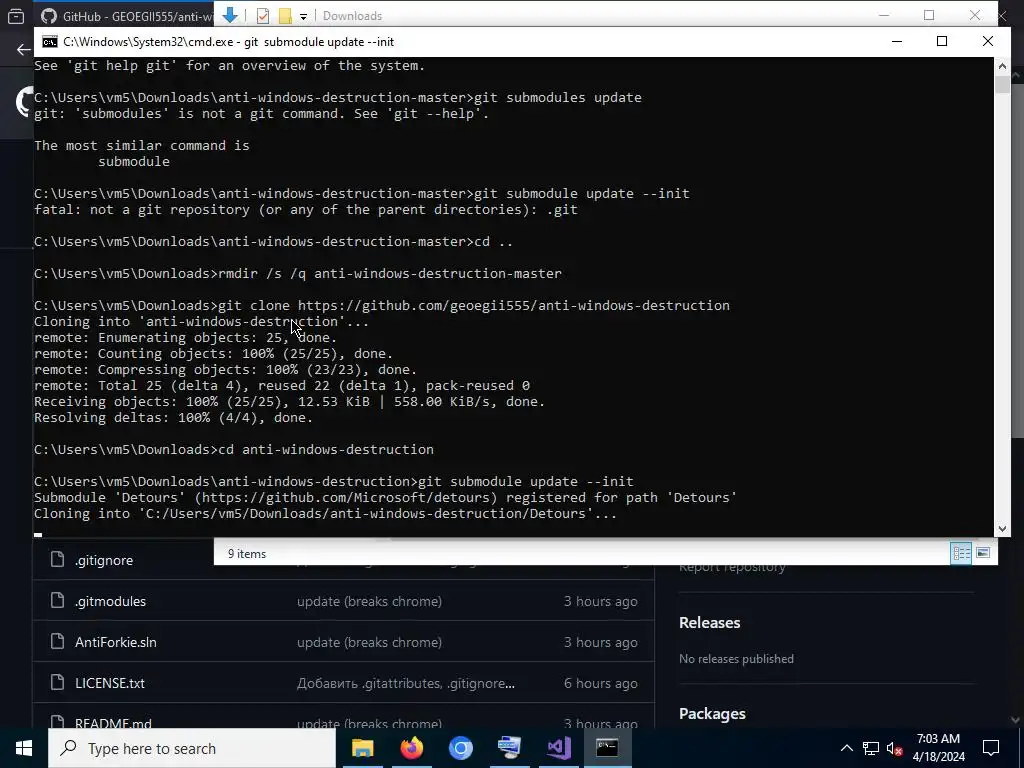Click the file icon beside LICENSE.txt
The height and width of the screenshot is (768, 1024).
(x=57, y=683)
